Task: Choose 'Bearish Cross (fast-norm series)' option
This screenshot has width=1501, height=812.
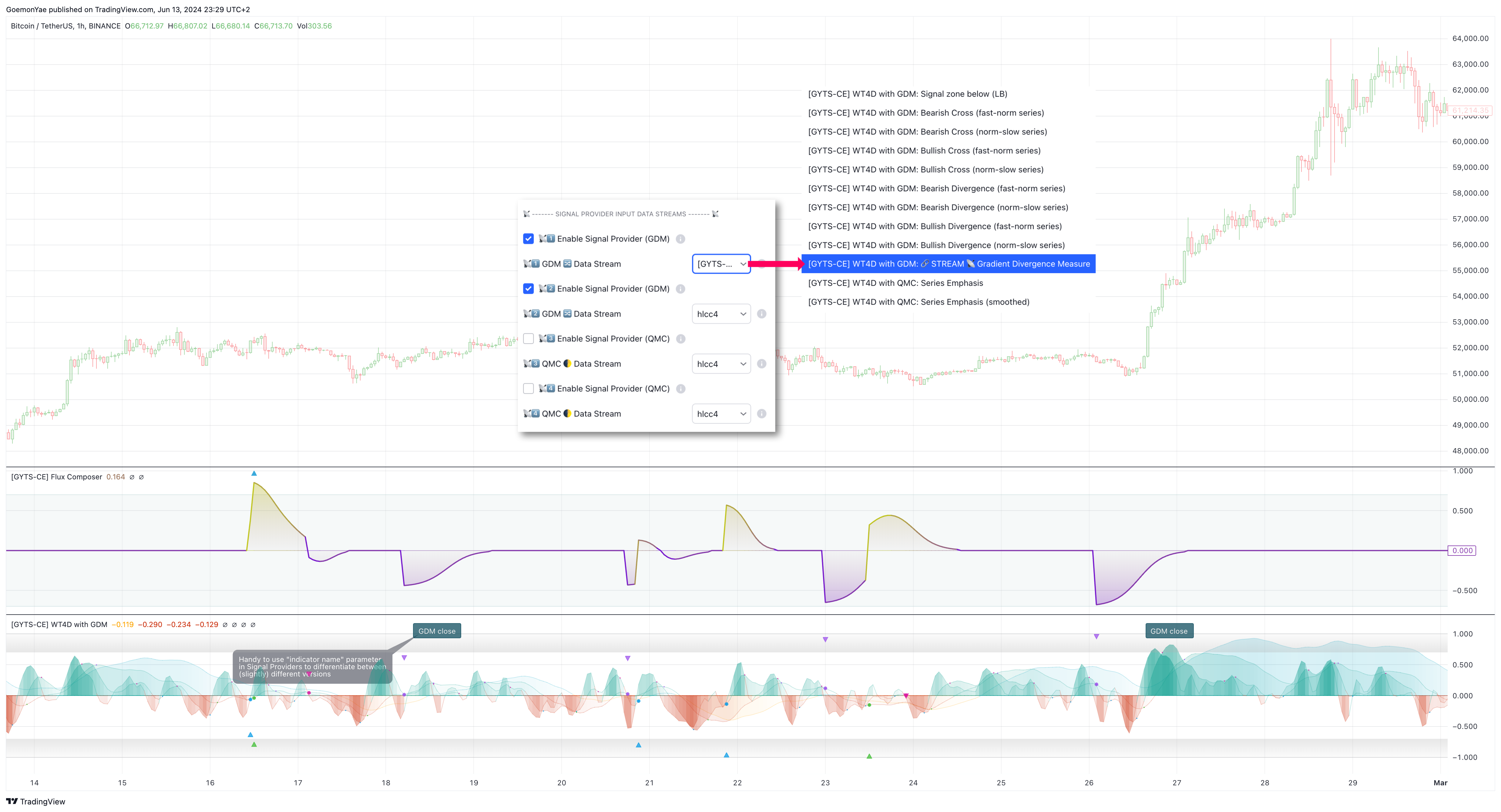Action: 949,113
